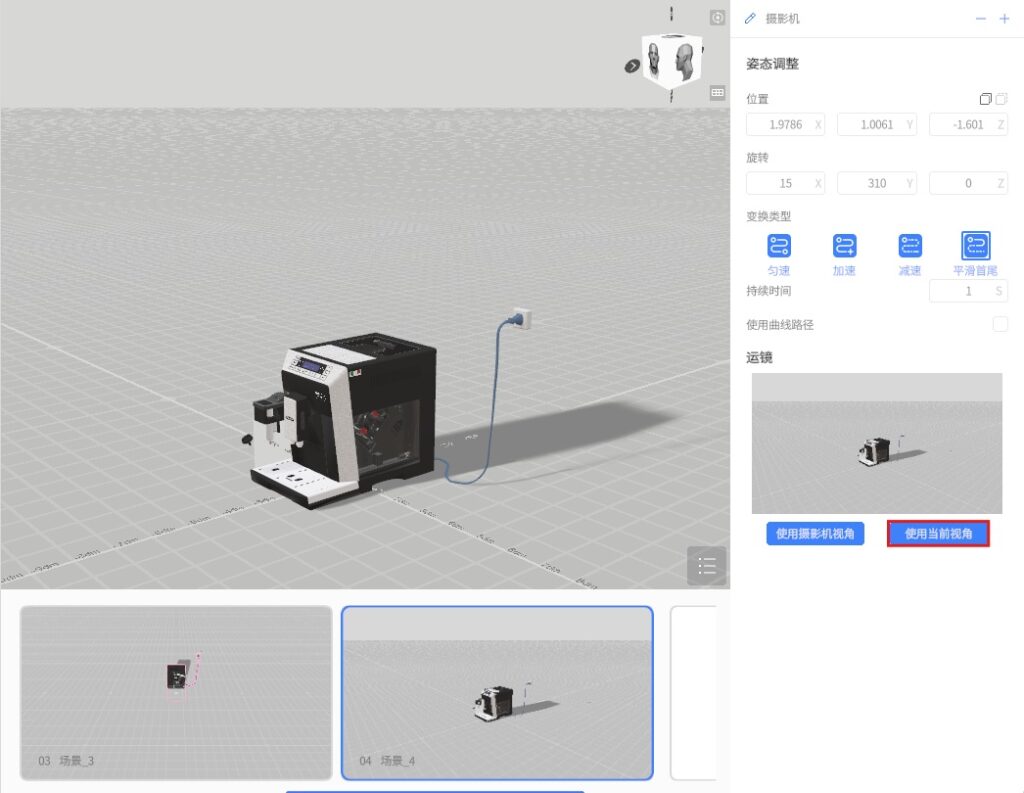This screenshot has width=1024, height=793.
Task: Click the position X input field
Action: click(x=778, y=125)
